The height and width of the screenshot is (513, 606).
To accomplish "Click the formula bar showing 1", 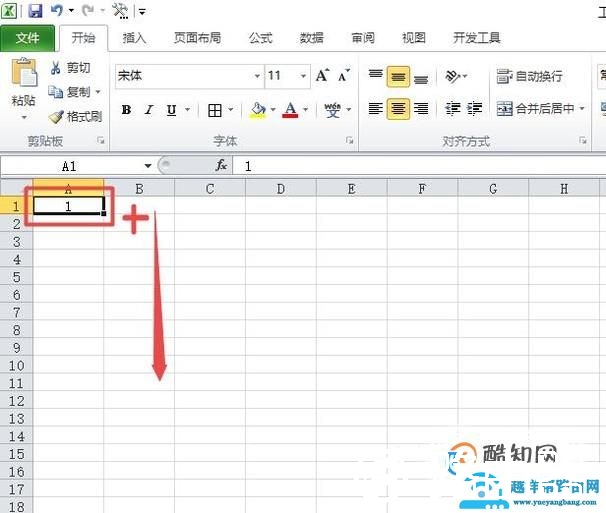I will tap(420, 166).
